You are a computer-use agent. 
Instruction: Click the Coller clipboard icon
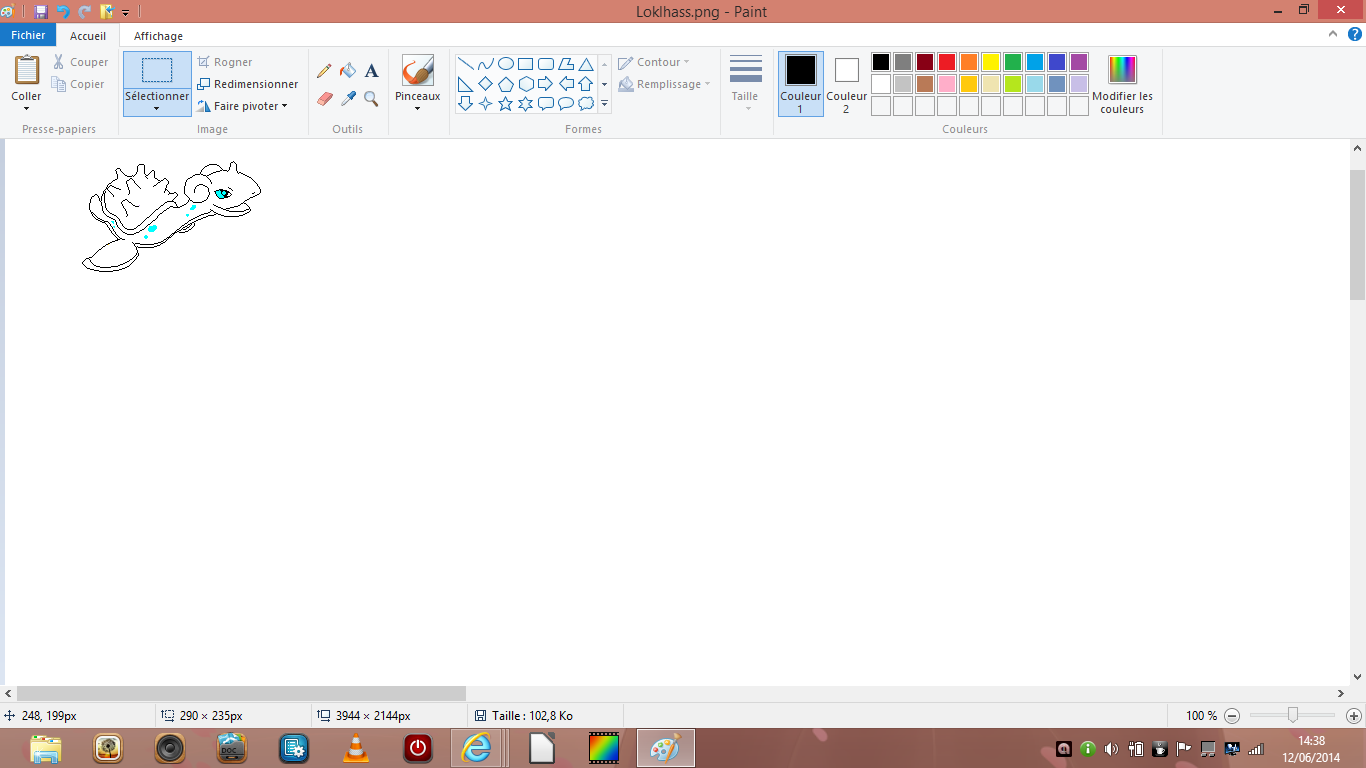coord(27,71)
